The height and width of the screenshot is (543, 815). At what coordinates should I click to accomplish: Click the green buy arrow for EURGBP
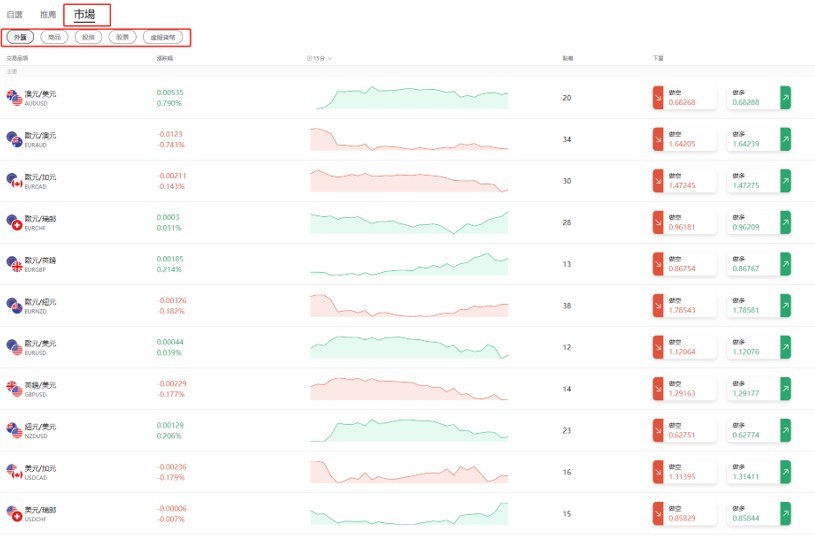[x=785, y=264]
